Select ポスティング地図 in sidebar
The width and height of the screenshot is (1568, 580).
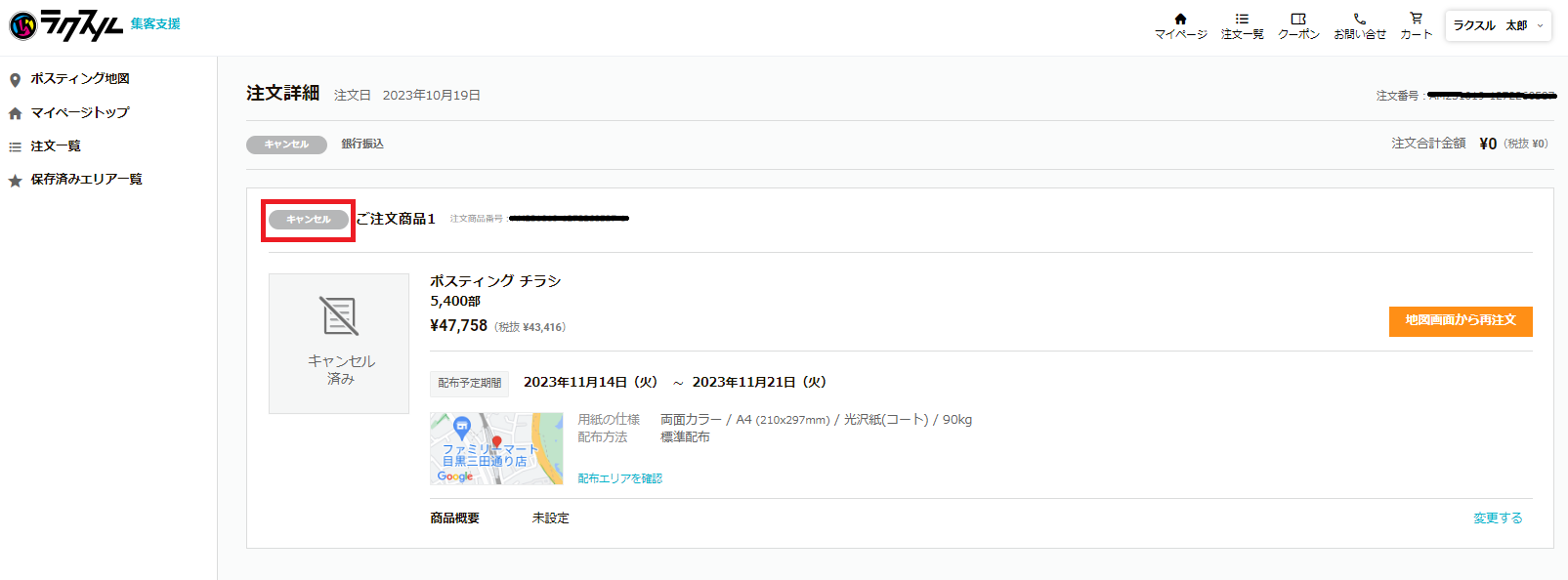pyautogui.click(x=80, y=78)
